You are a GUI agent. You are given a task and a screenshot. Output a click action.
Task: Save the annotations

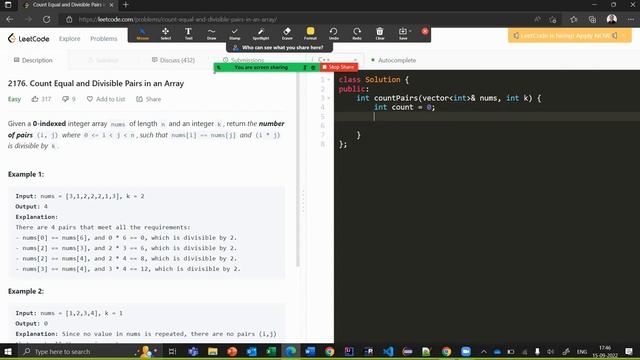point(402,34)
